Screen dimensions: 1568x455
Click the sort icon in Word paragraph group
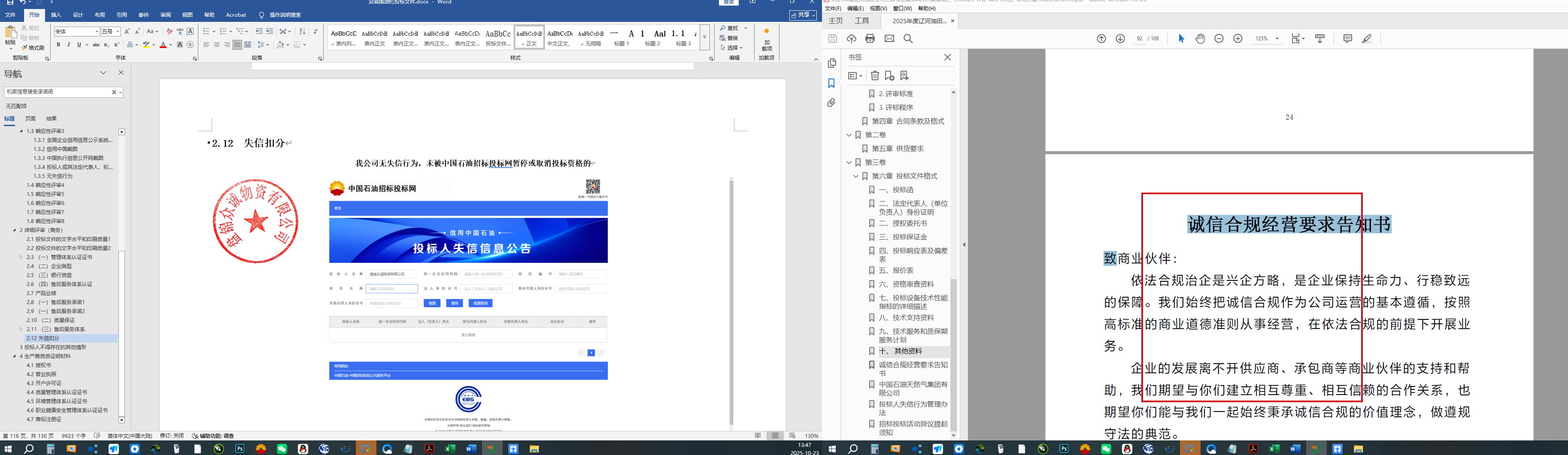click(303, 32)
